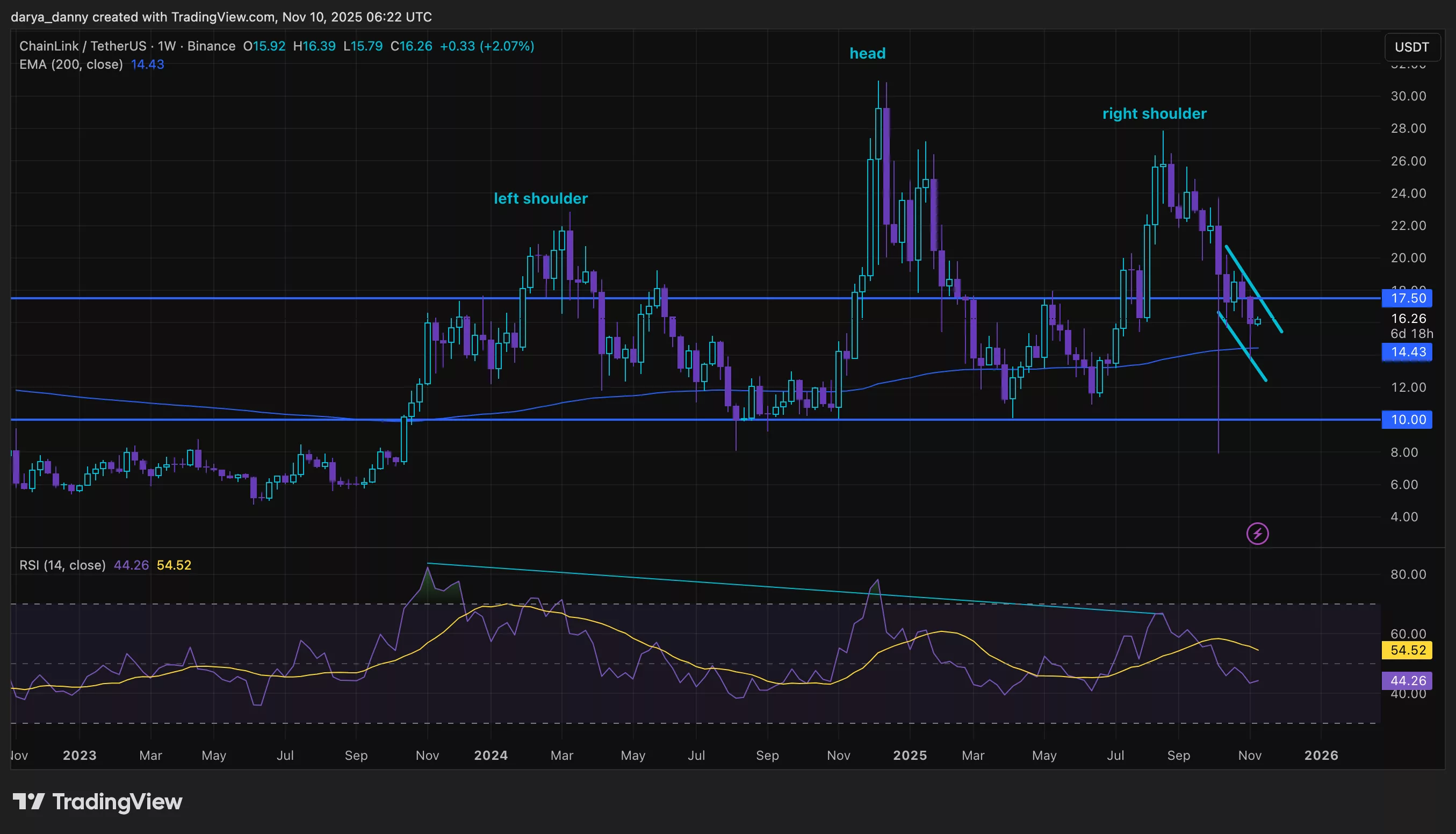
Task: Expand the 2025 label on the time axis
Action: coord(911,756)
